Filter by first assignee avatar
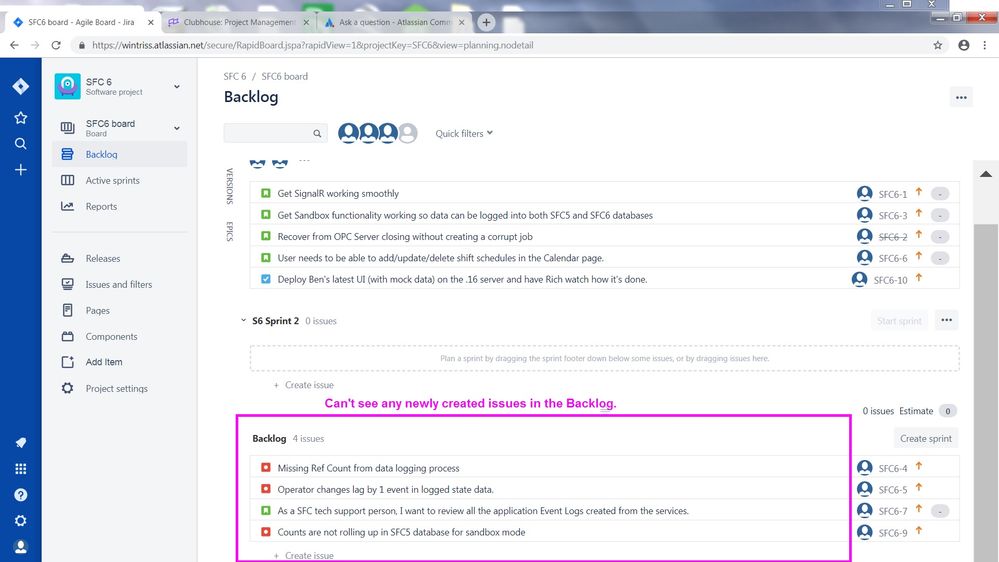The height and width of the screenshot is (562, 999). 348,133
